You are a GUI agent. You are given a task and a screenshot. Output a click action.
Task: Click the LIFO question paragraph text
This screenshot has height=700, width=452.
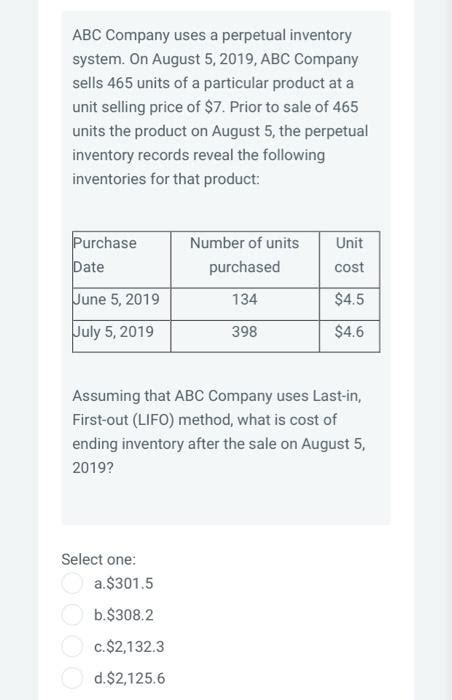[219, 432]
